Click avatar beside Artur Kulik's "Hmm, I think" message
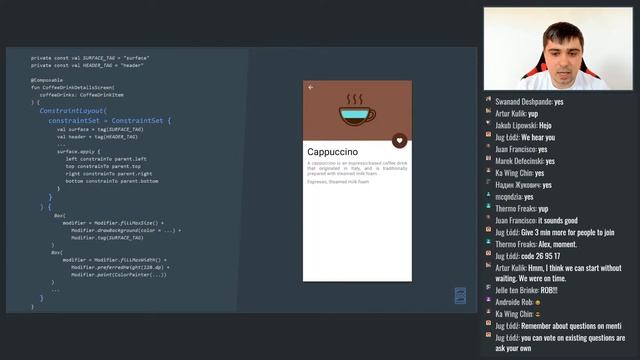 tap(488, 265)
